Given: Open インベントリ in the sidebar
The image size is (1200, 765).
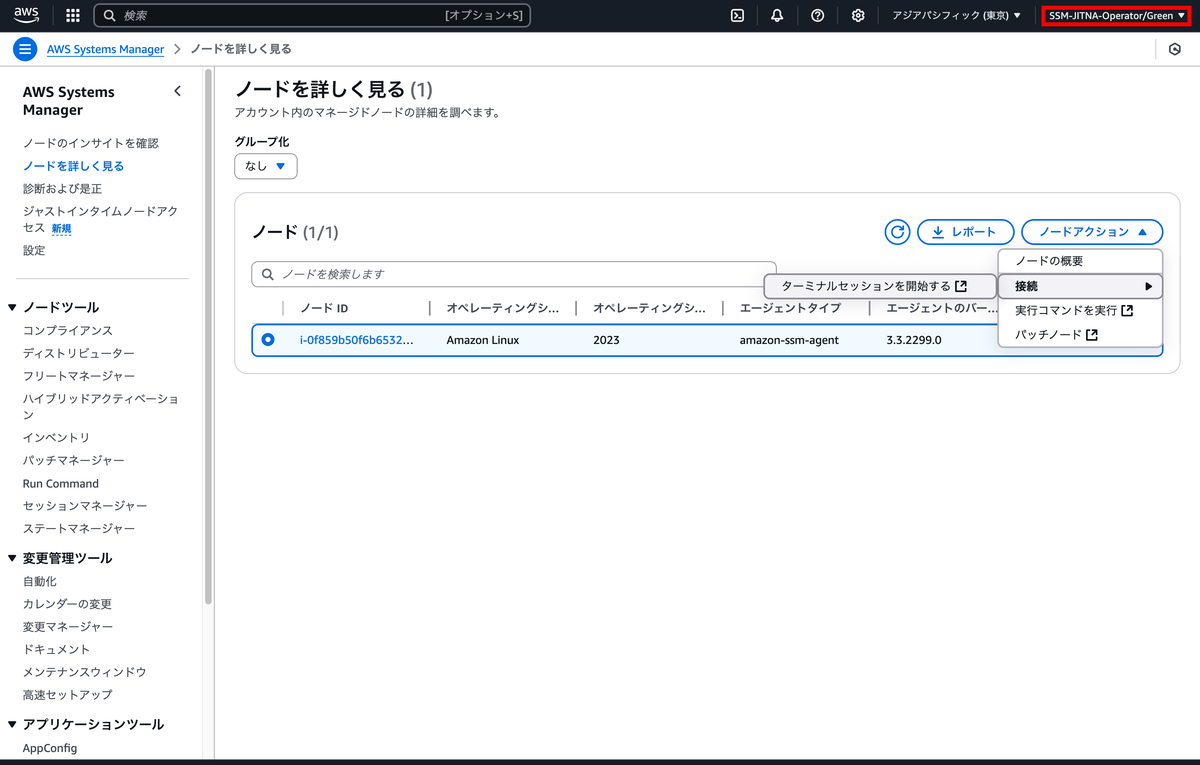Looking at the screenshot, I should [x=56, y=438].
